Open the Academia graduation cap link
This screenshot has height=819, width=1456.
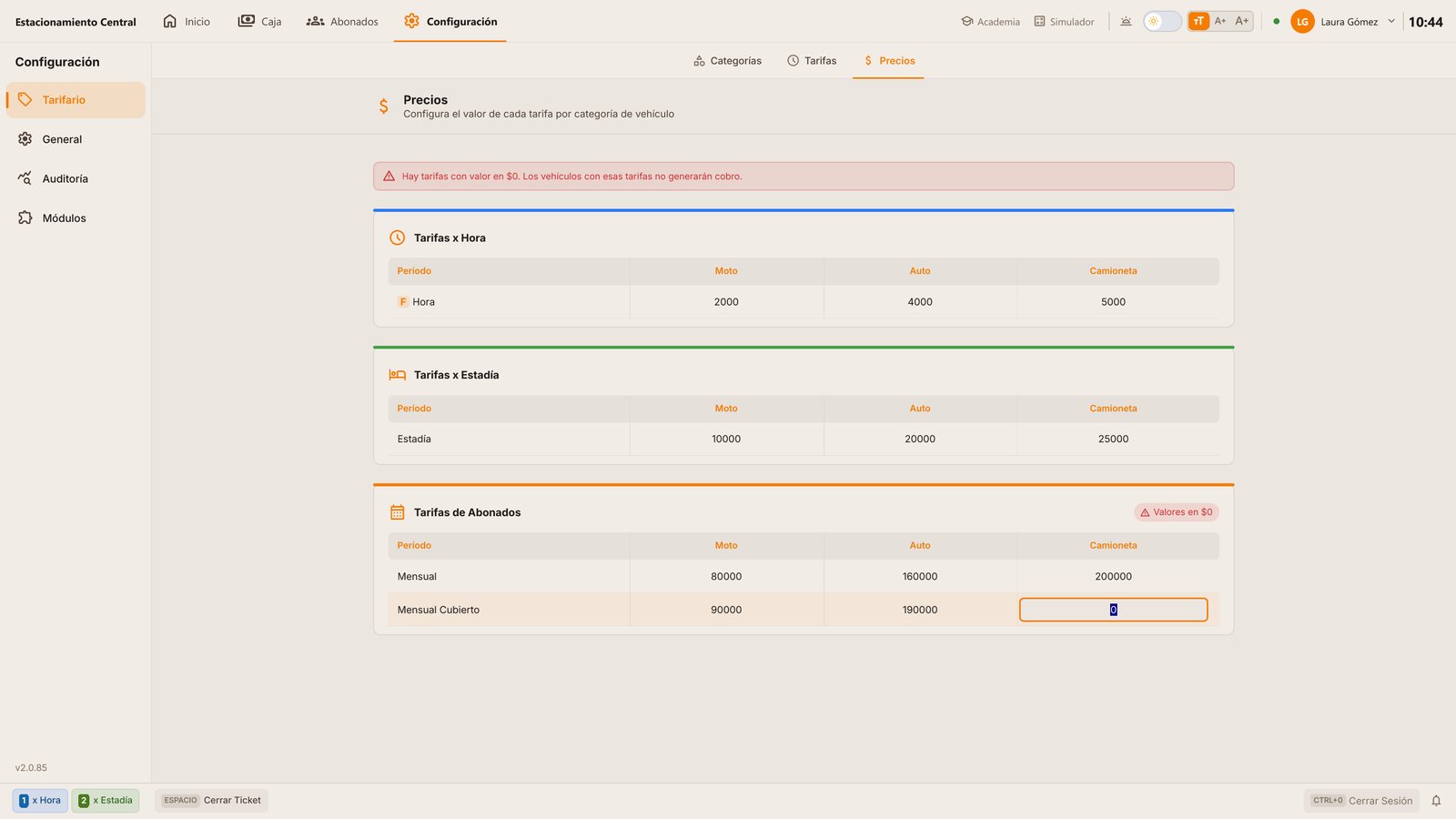pyautogui.click(x=990, y=21)
